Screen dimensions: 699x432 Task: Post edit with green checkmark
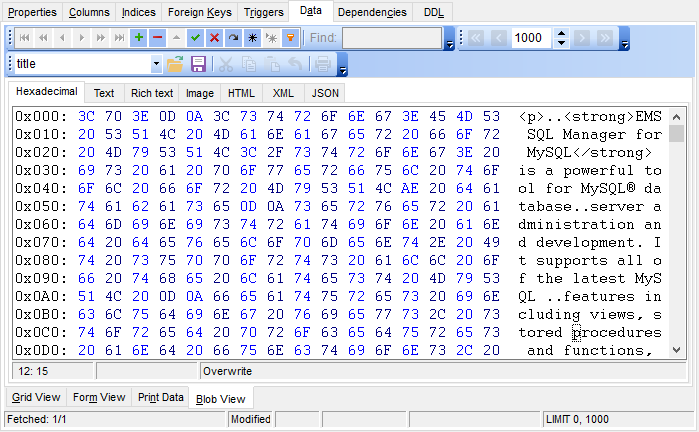(195, 38)
